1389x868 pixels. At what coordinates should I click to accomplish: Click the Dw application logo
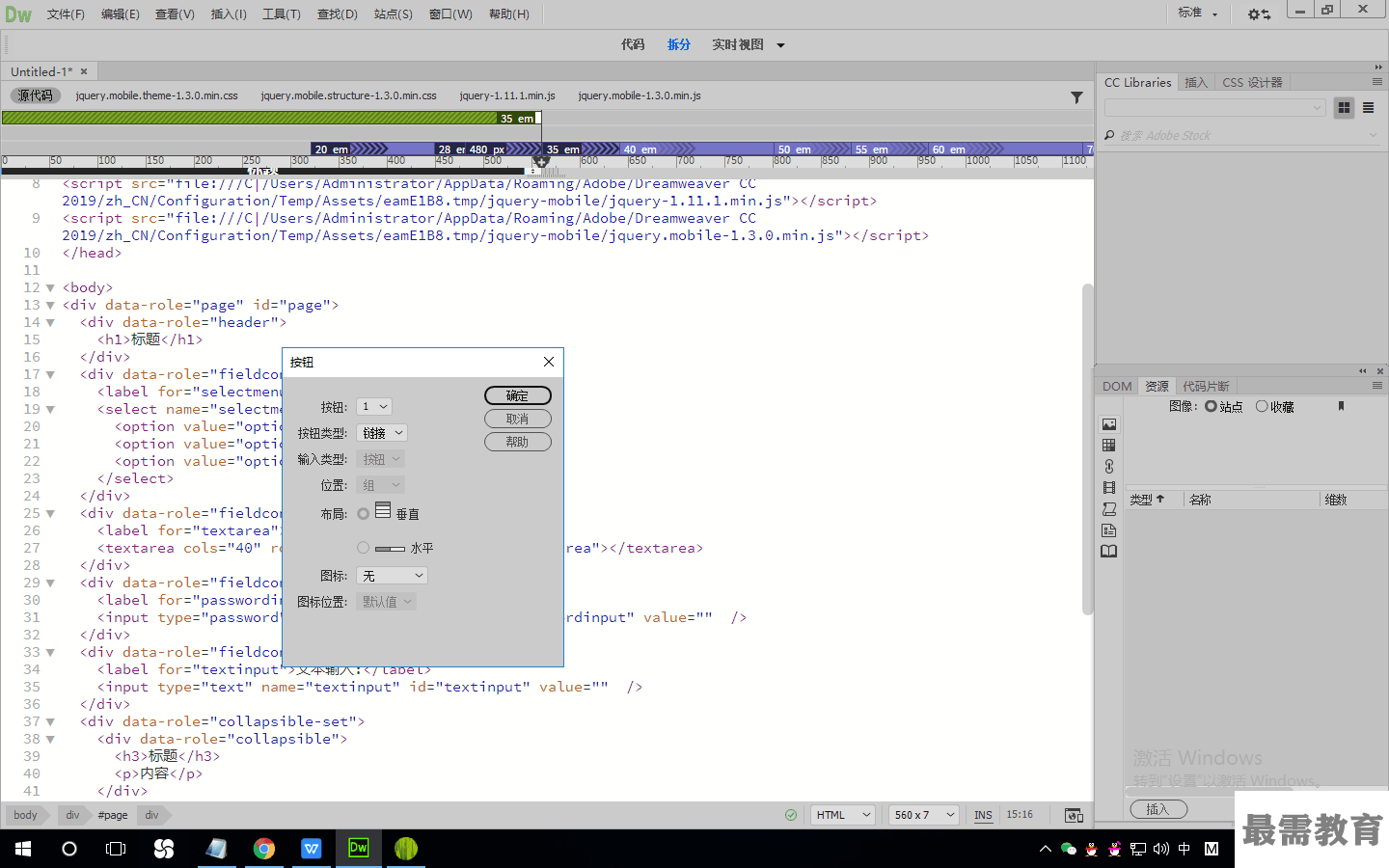[17, 14]
